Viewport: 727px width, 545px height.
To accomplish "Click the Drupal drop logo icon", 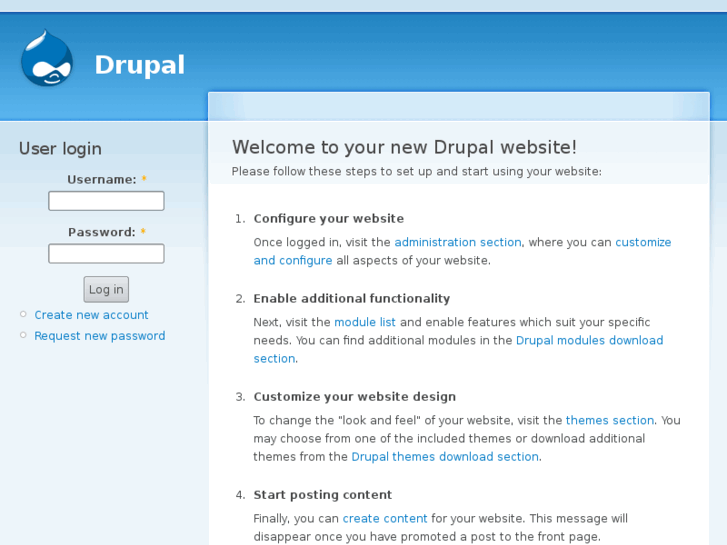I will pos(47,58).
